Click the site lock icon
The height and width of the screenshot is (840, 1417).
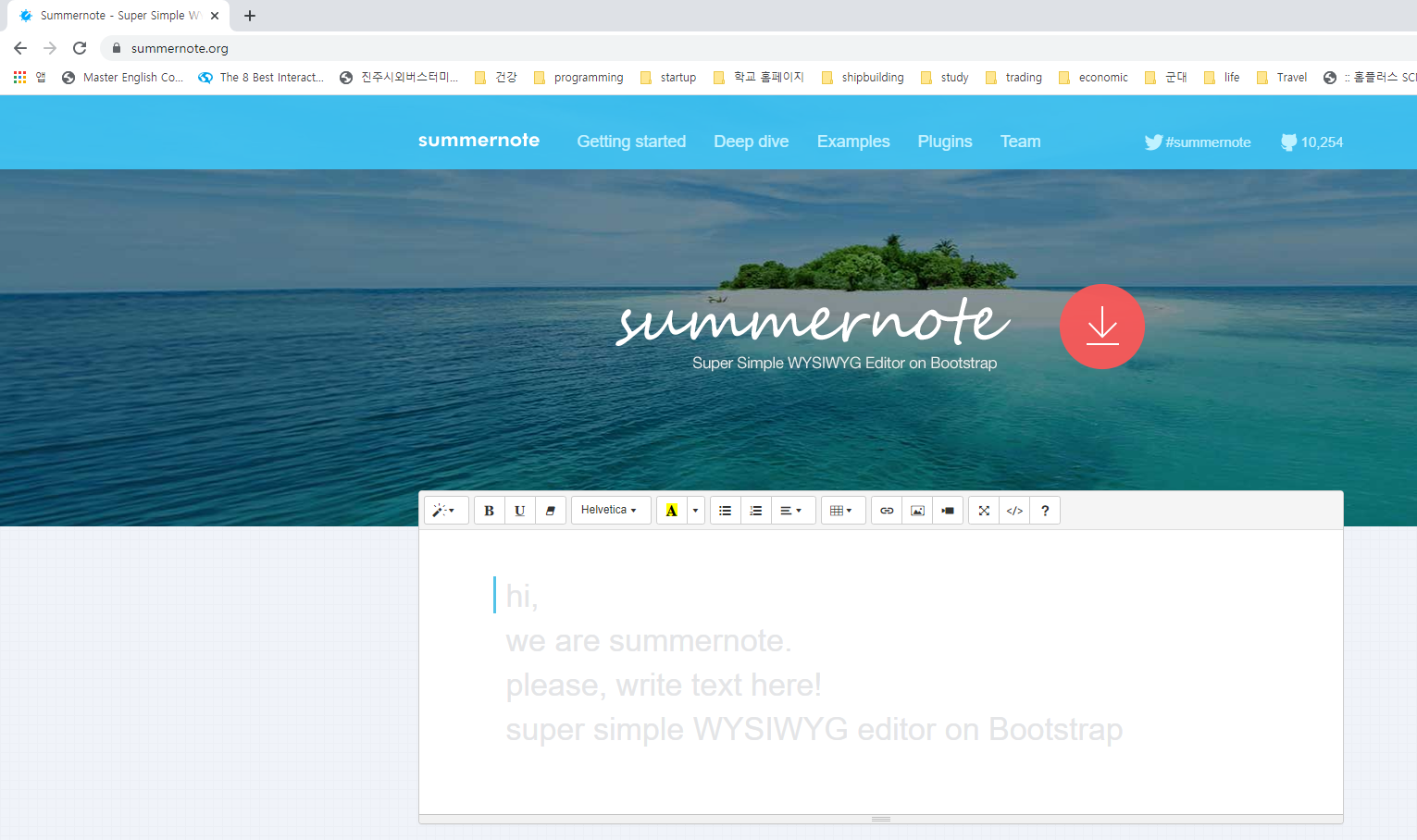coord(116,48)
